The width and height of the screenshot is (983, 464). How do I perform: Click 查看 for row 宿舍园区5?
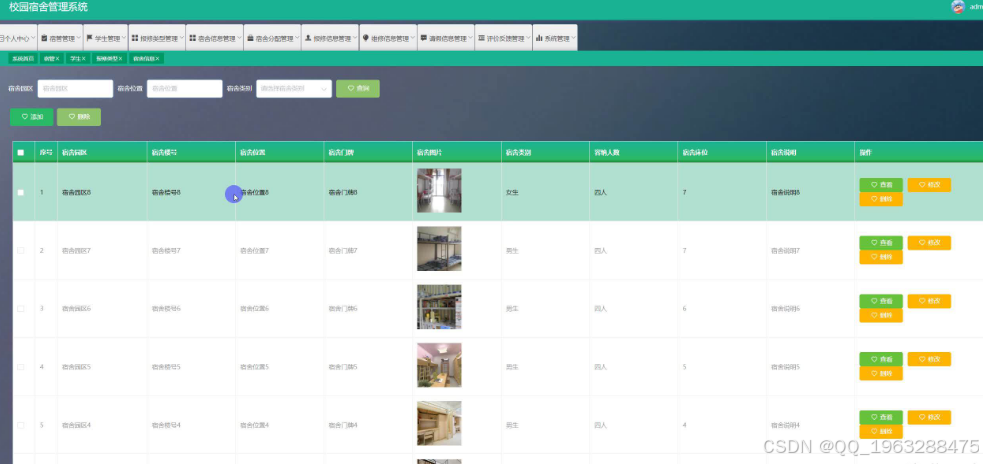coord(881,359)
